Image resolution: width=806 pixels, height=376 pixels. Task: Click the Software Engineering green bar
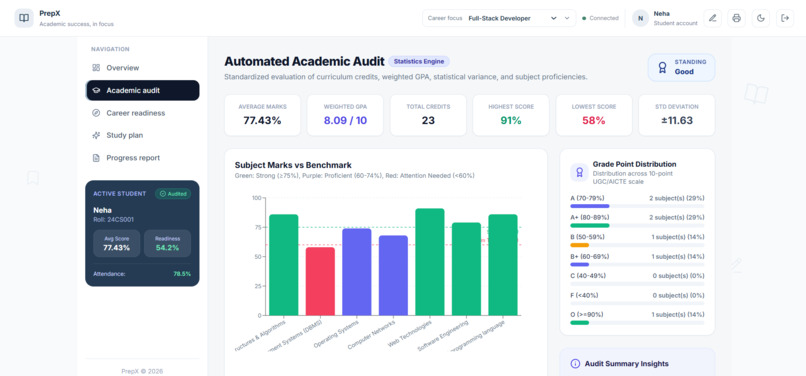[466, 269]
